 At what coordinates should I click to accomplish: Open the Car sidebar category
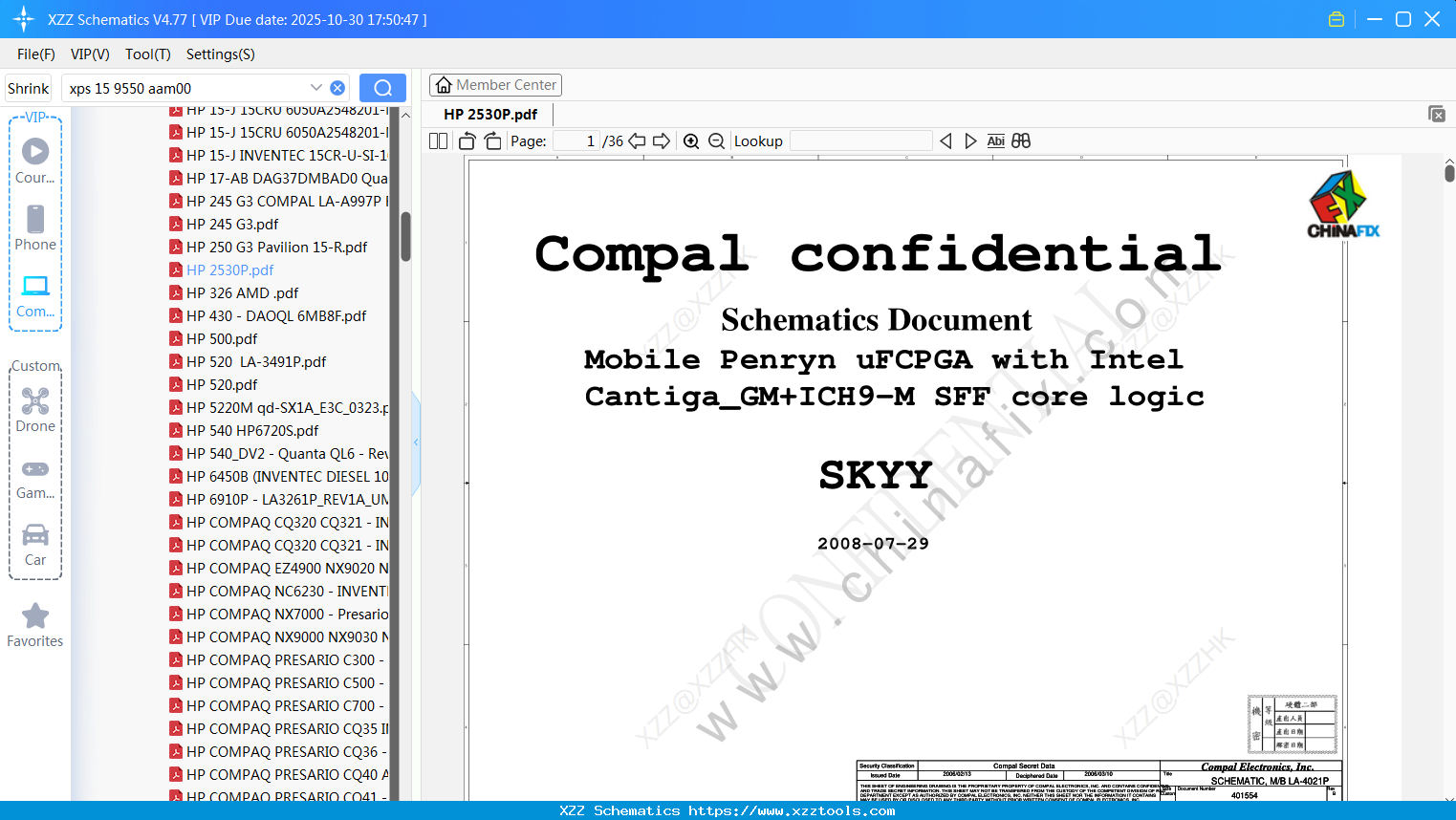pyautogui.click(x=35, y=545)
